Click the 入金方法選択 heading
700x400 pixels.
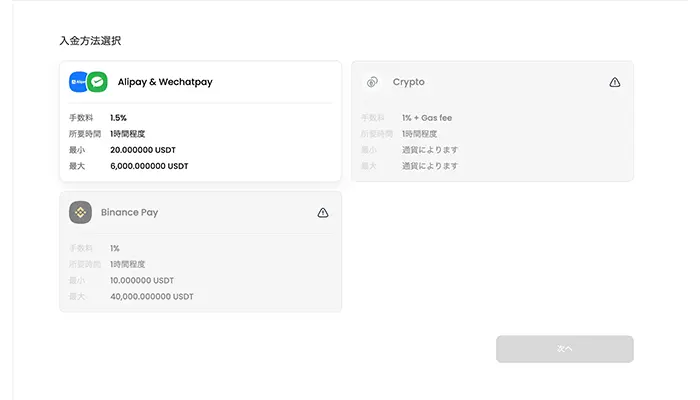(90, 41)
